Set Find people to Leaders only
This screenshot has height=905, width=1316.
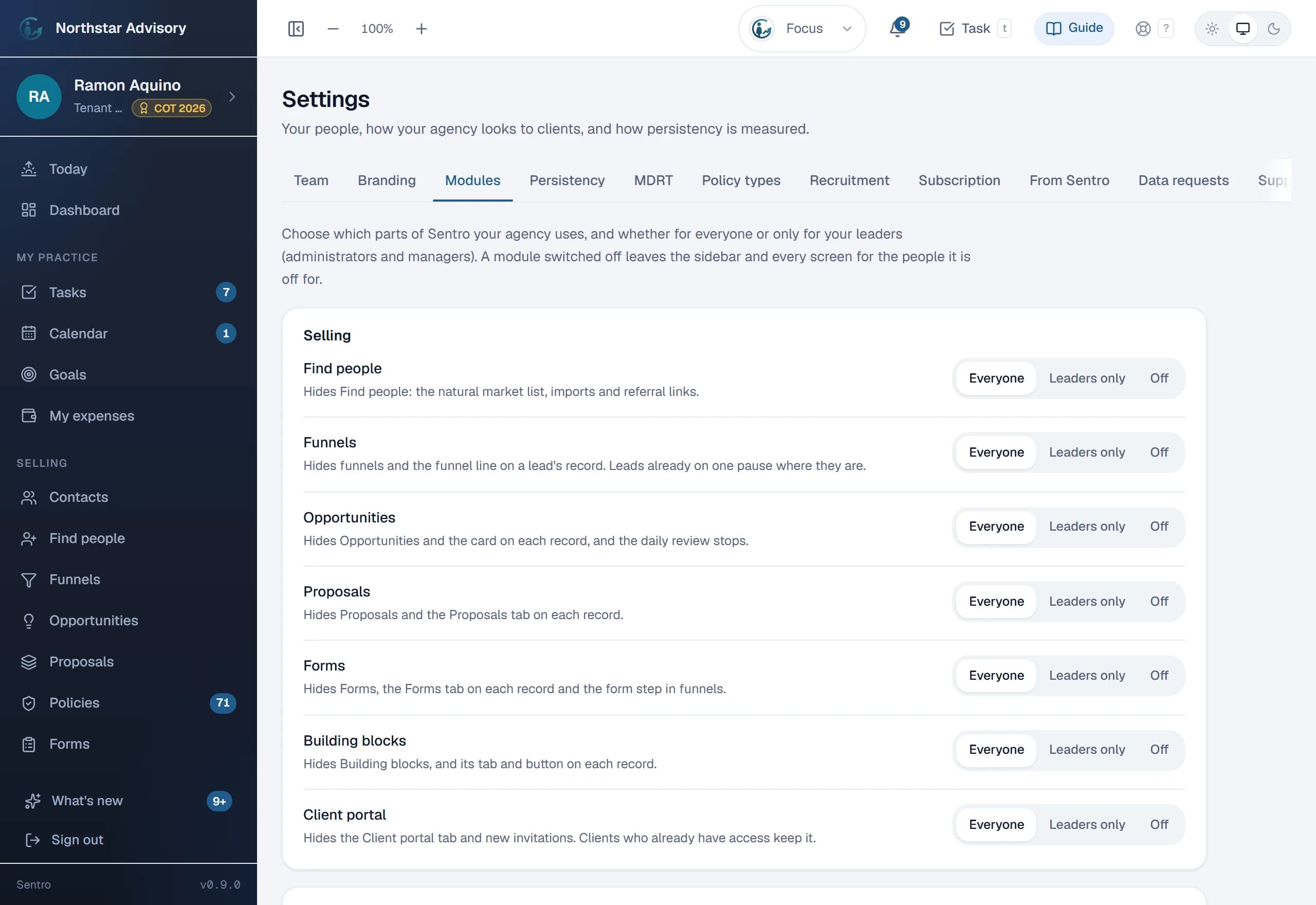click(x=1086, y=378)
